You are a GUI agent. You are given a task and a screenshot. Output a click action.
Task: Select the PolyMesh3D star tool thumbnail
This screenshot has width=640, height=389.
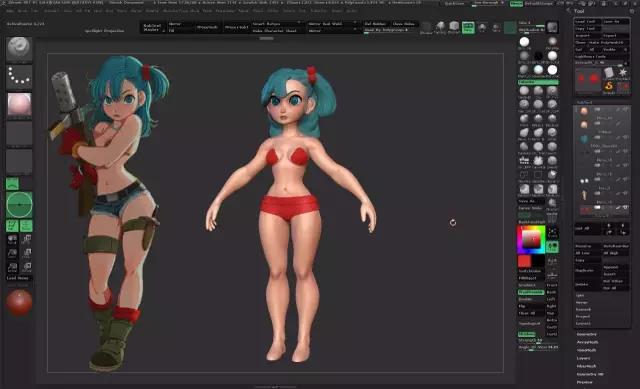pyautogui.click(x=622, y=73)
